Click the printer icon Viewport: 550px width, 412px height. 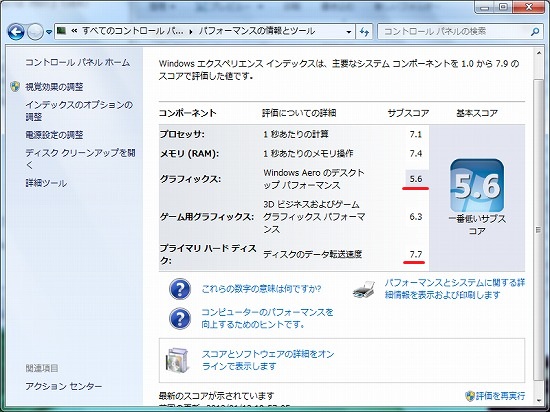[x=364, y=290]
